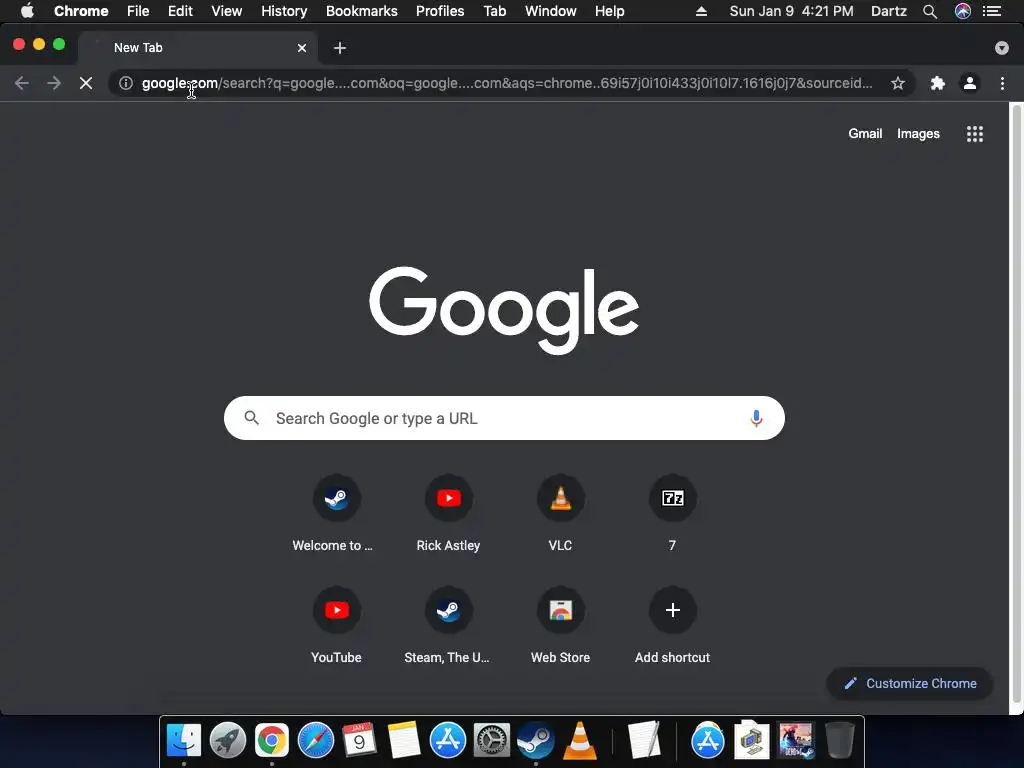Open the View menu
Image resolution: width=1024 pixels, height=768 pixels.
pyautogui.click(x=227, y=11)
